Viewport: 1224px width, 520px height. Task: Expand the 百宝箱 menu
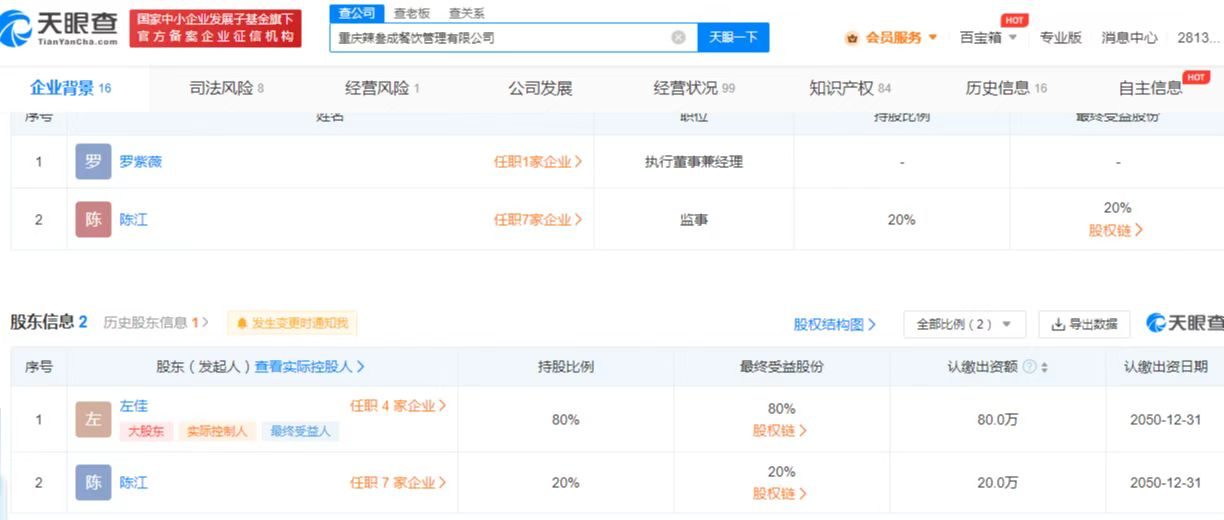[x=988, y=38]
